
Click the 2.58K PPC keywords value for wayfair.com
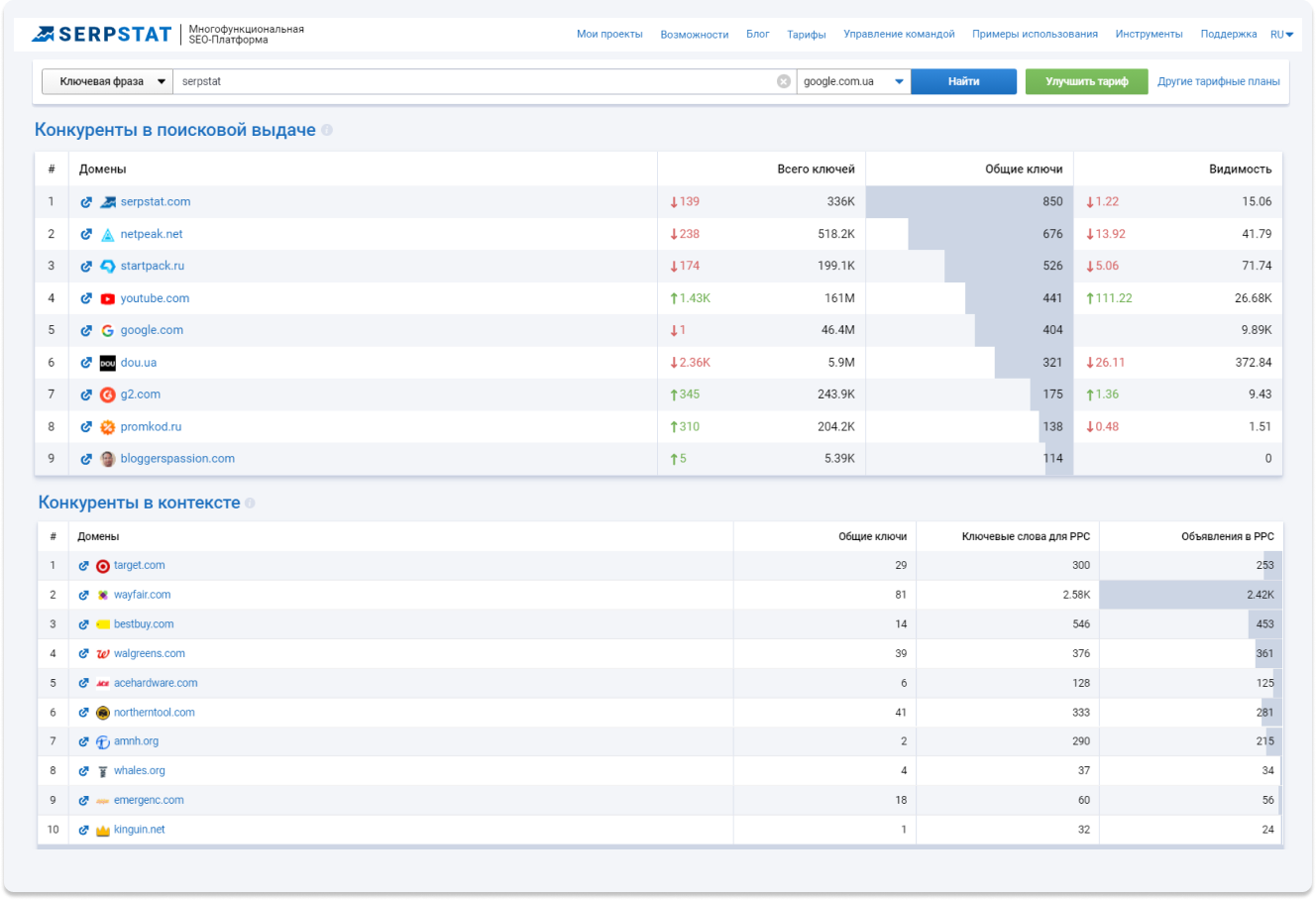(1076, 595)
